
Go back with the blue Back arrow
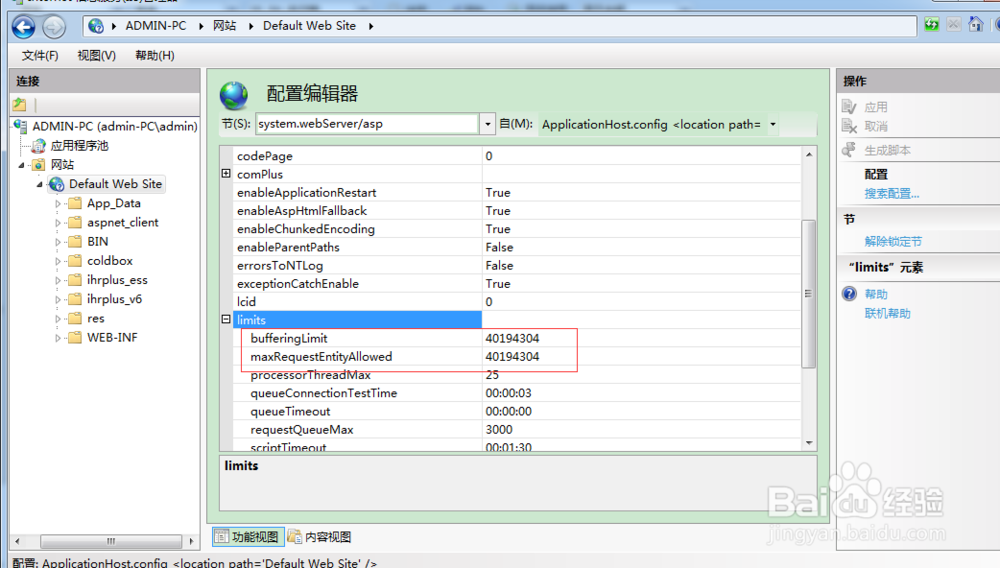(x=24, y=27)
